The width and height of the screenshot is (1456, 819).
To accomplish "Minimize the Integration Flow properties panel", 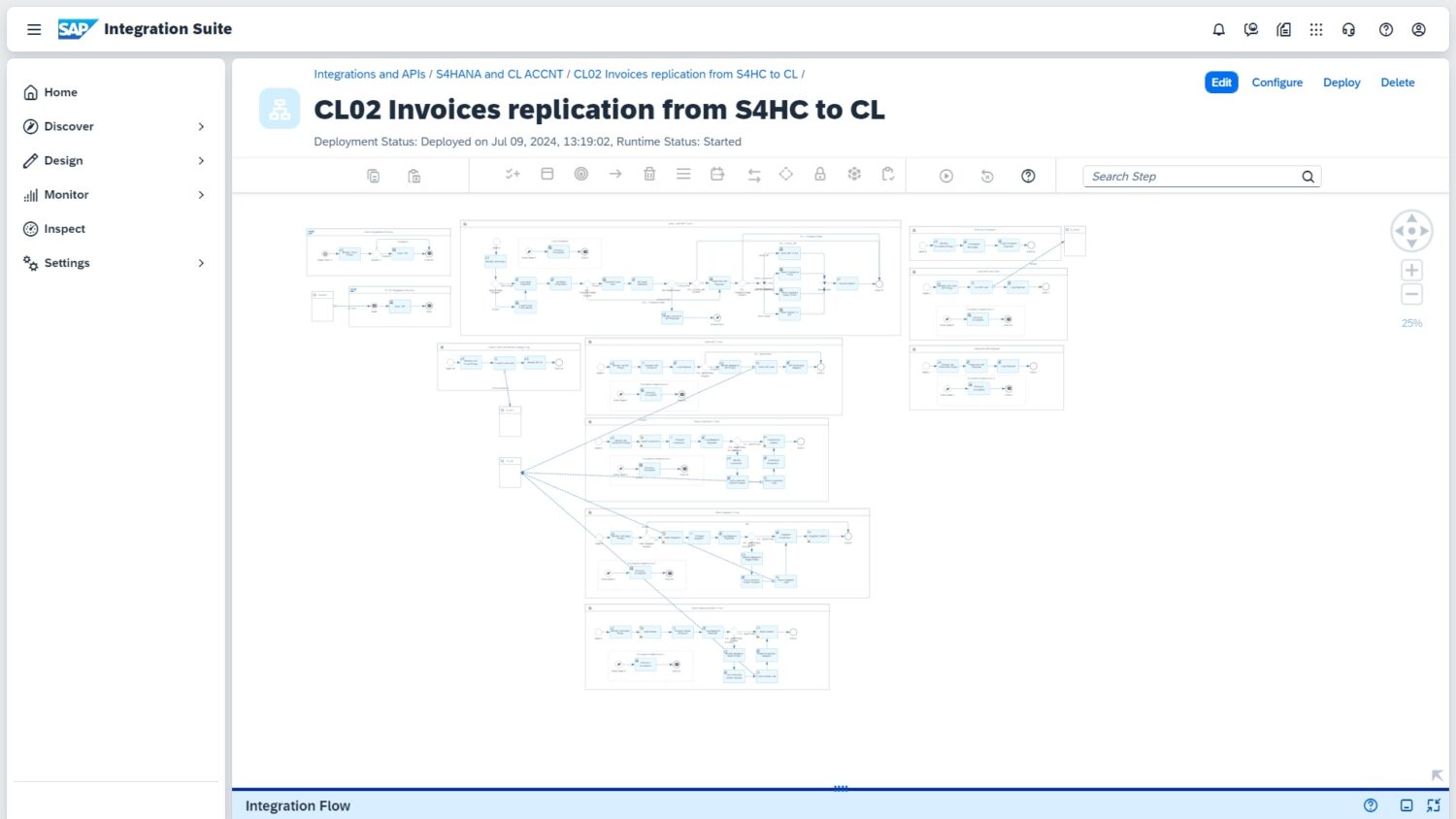I will (x=1406, y=805).
